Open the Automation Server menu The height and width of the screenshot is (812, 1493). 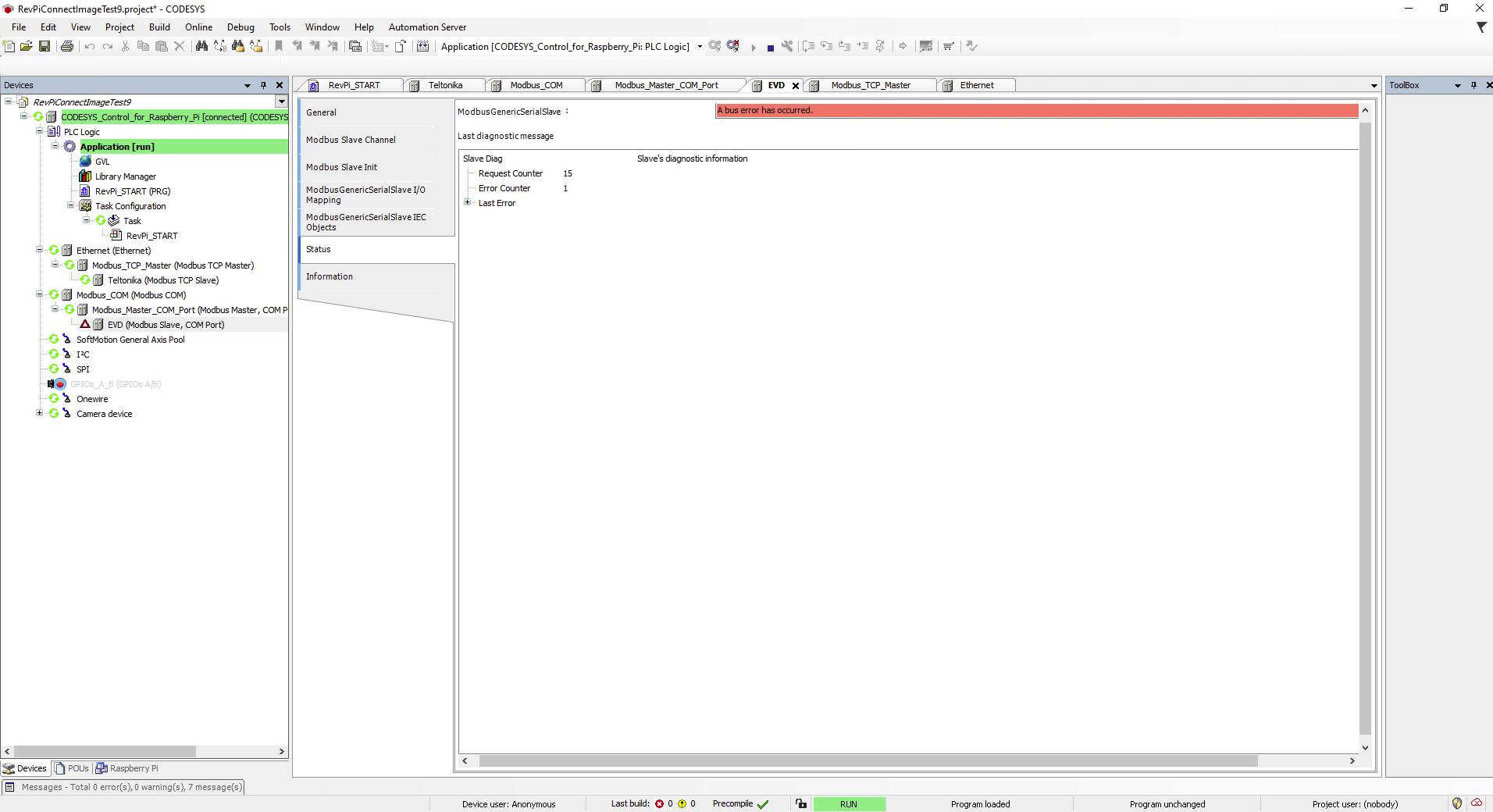point(427,27)
